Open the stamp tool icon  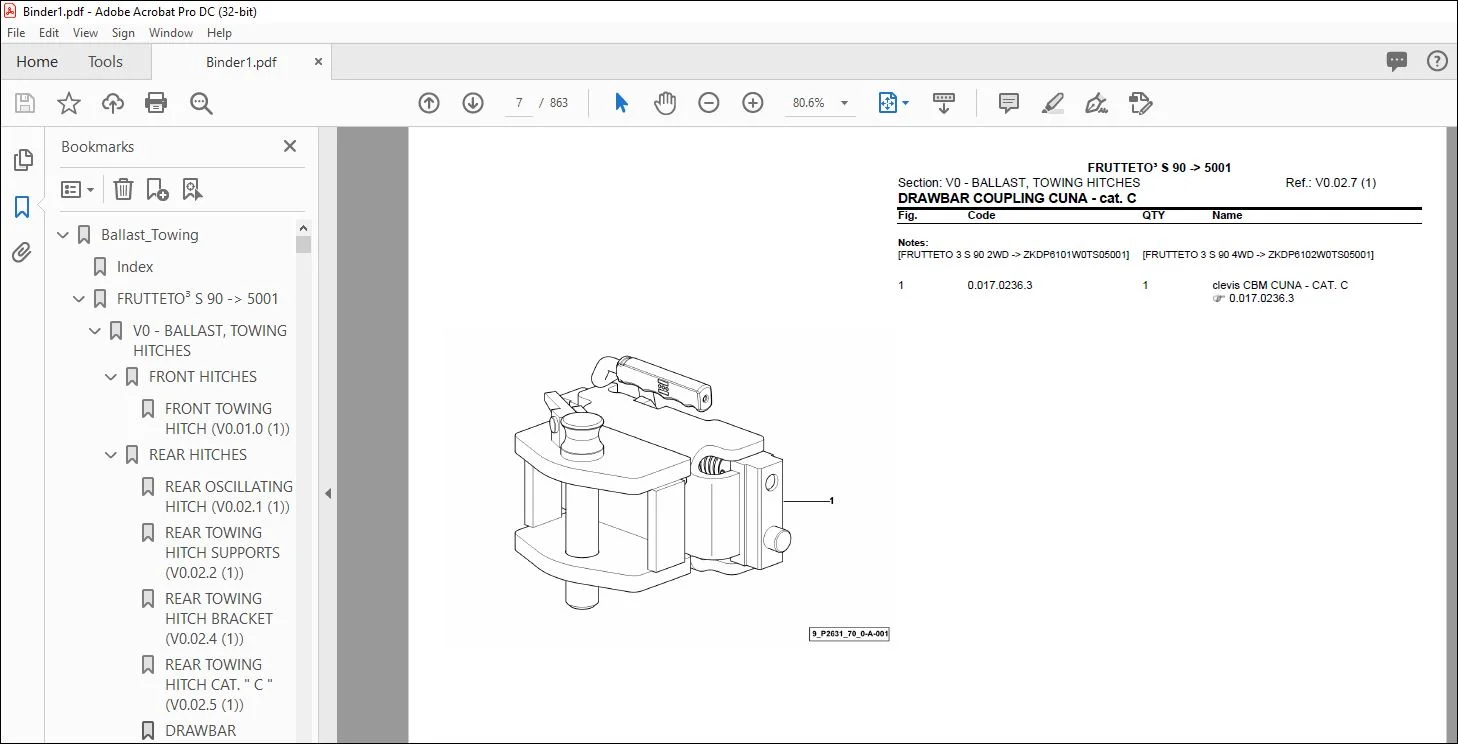click(x=1141, y=103)
